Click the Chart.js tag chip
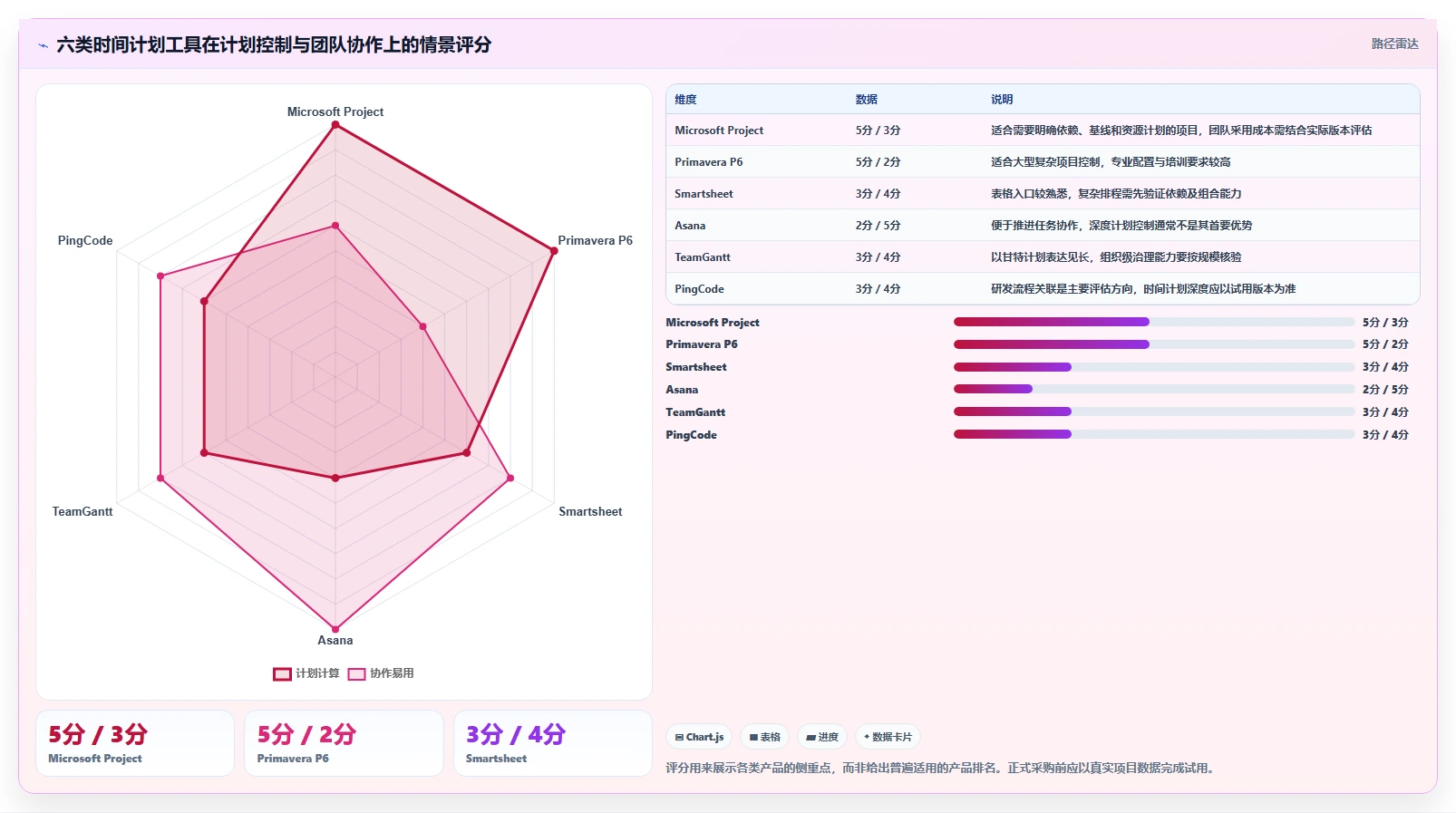Screen dimensions: 1456x813 pos(699,737)
